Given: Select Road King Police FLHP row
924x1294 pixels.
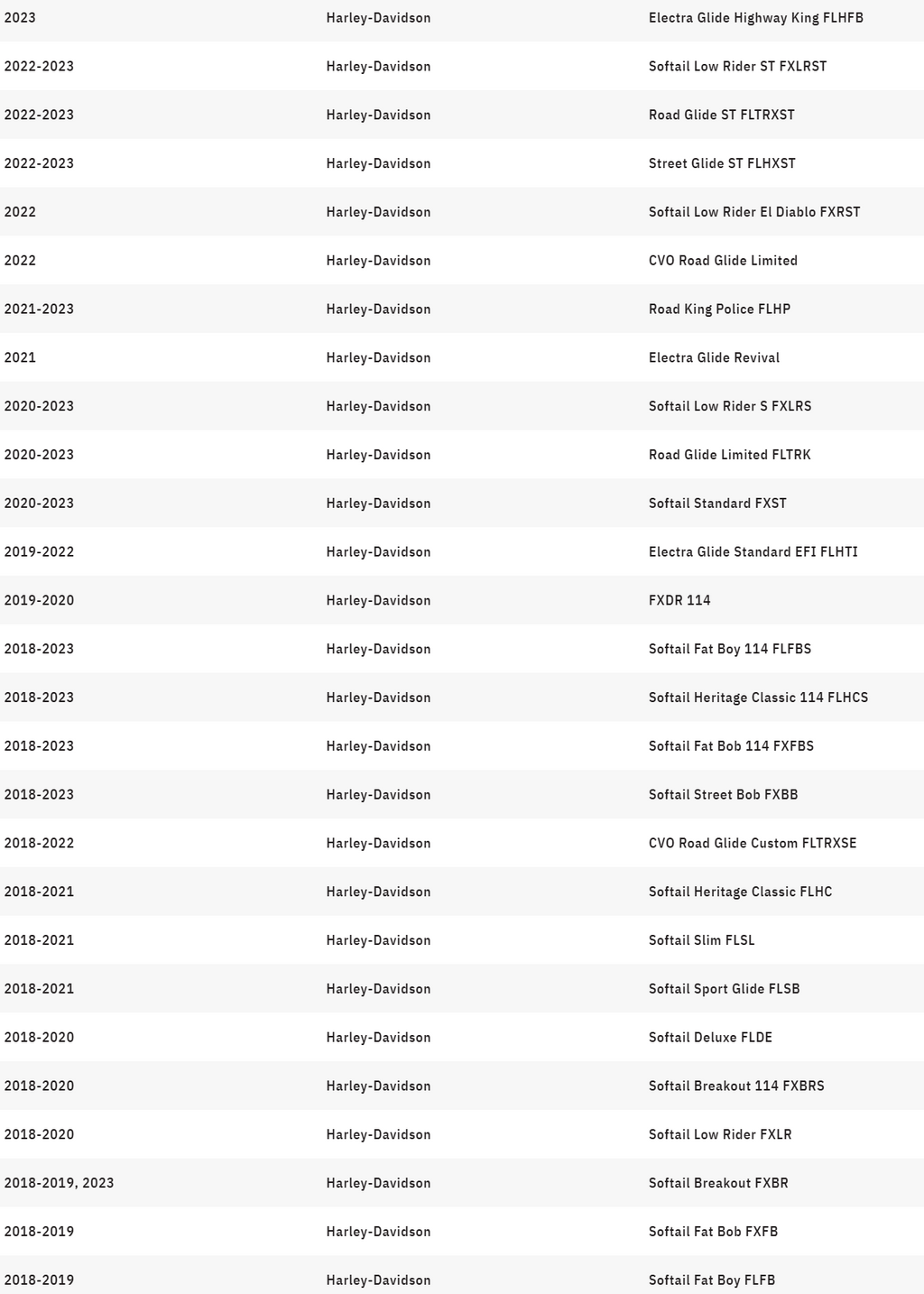Looking at the screenshot, I should 462,310.
